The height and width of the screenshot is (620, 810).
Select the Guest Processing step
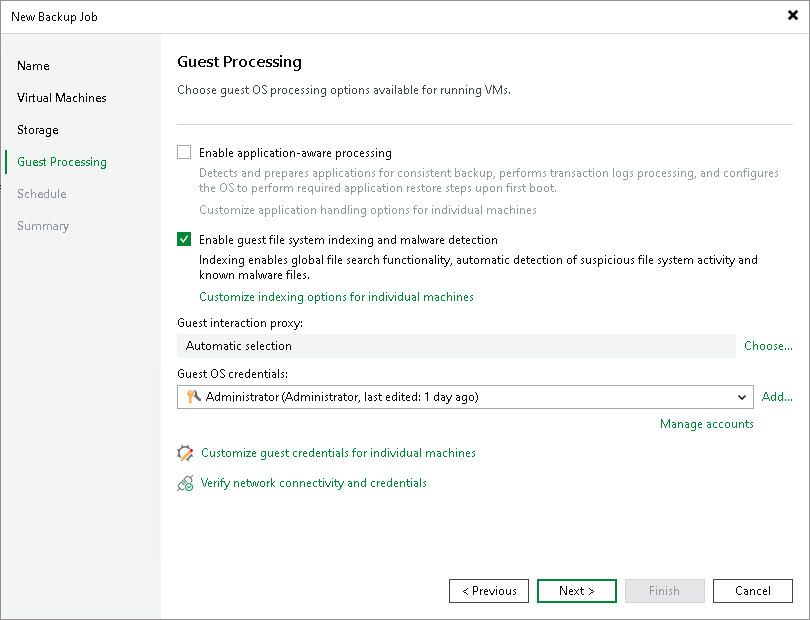pyautogui.click(x=61, y=162)
